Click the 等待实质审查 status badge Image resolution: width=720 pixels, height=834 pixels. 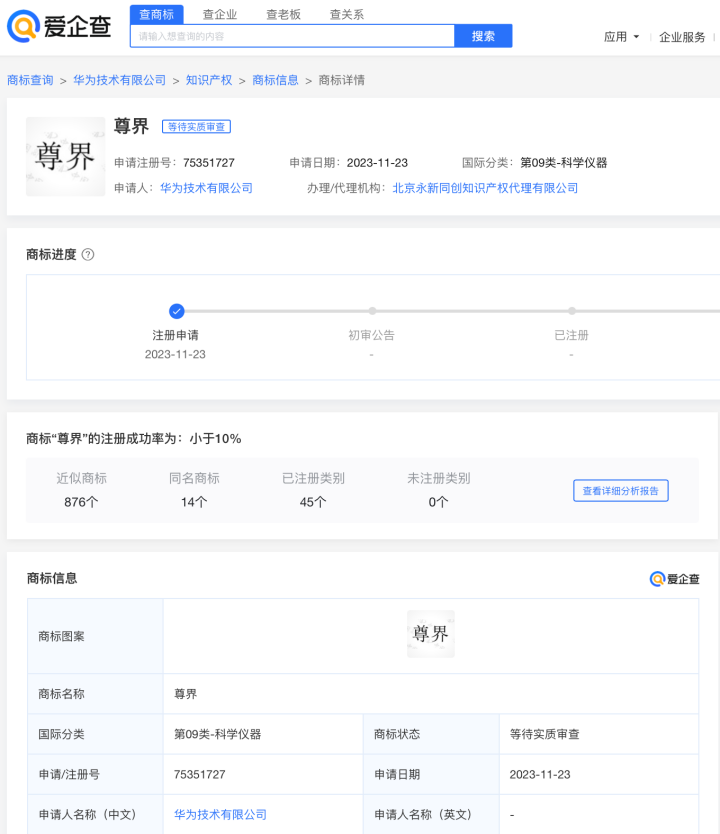pos(196,127)
